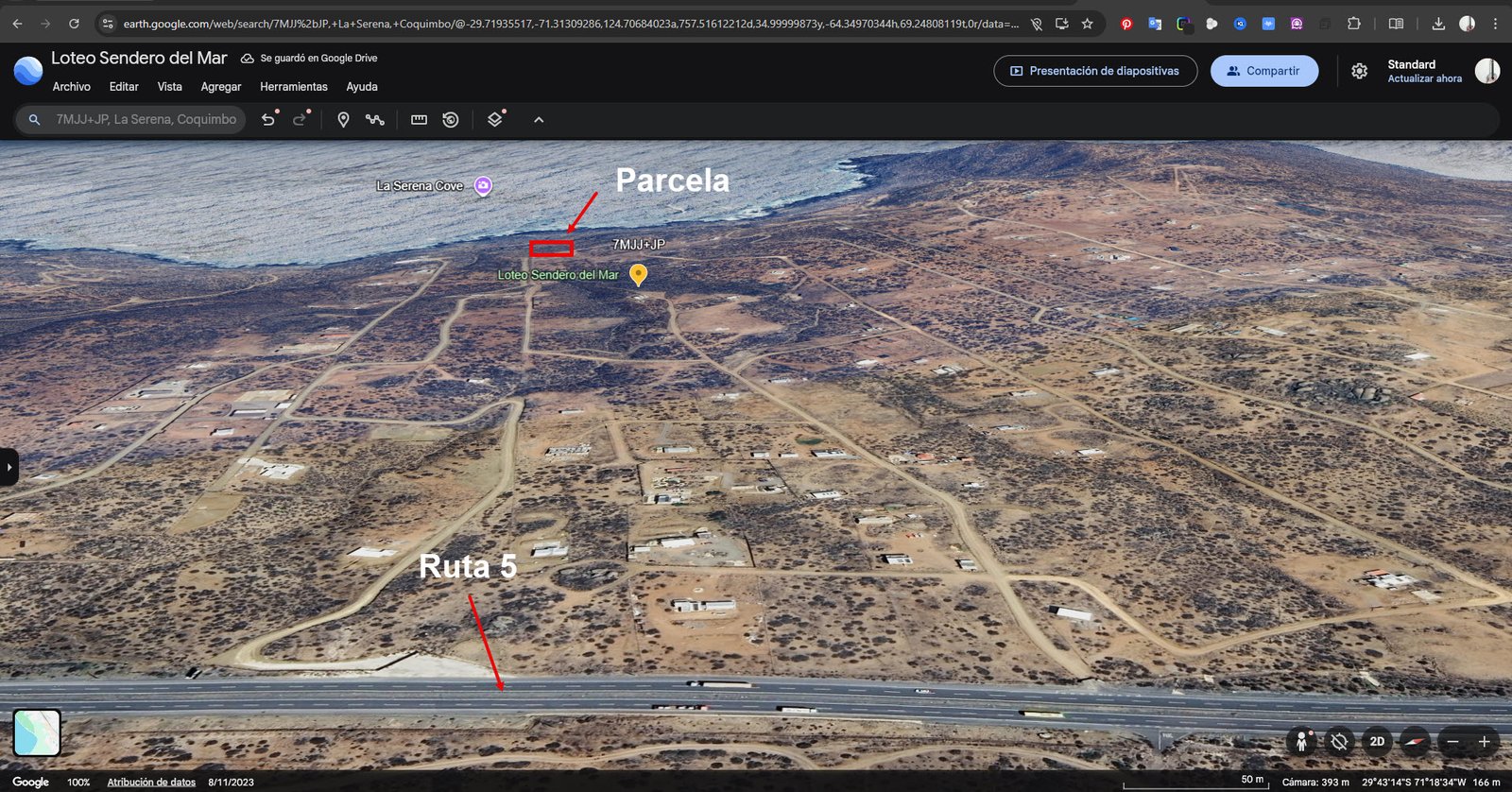Toggle the my-location tracking button
The width and height of the screenshot is (1512, 792).
(1339, 742)
